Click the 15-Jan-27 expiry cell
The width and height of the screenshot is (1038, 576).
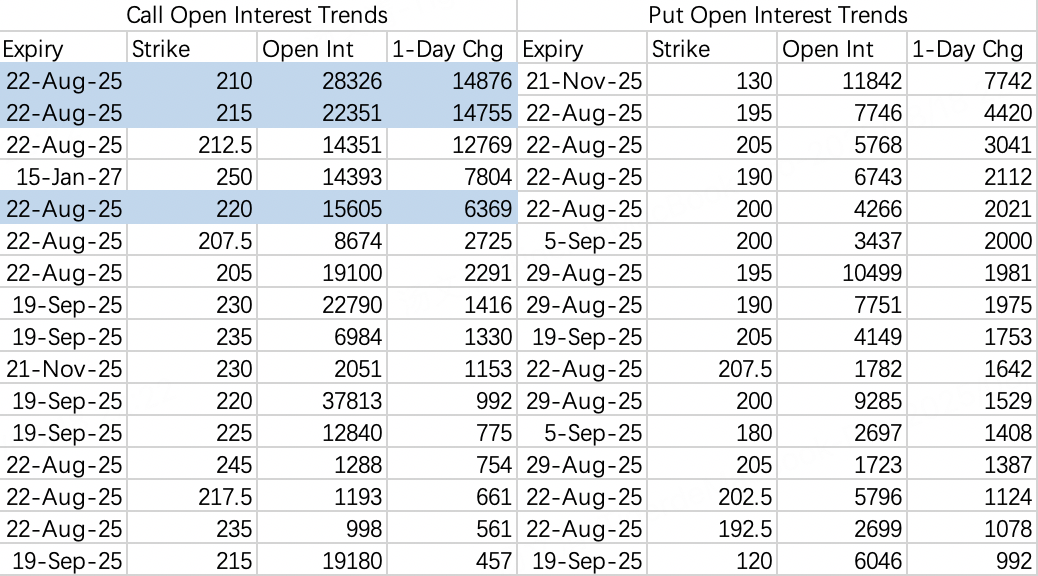(x=63, y=177)
